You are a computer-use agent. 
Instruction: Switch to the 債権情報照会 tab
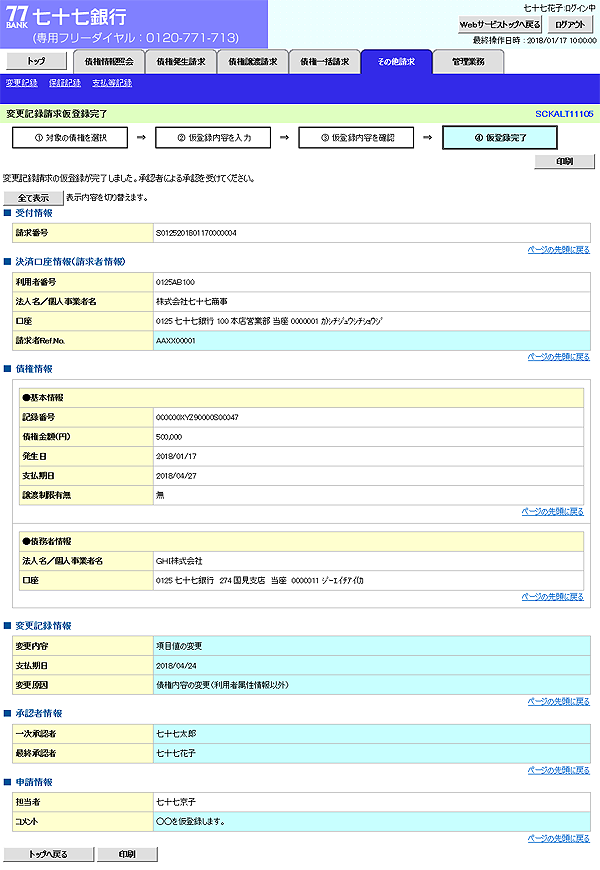pos(109,62)
